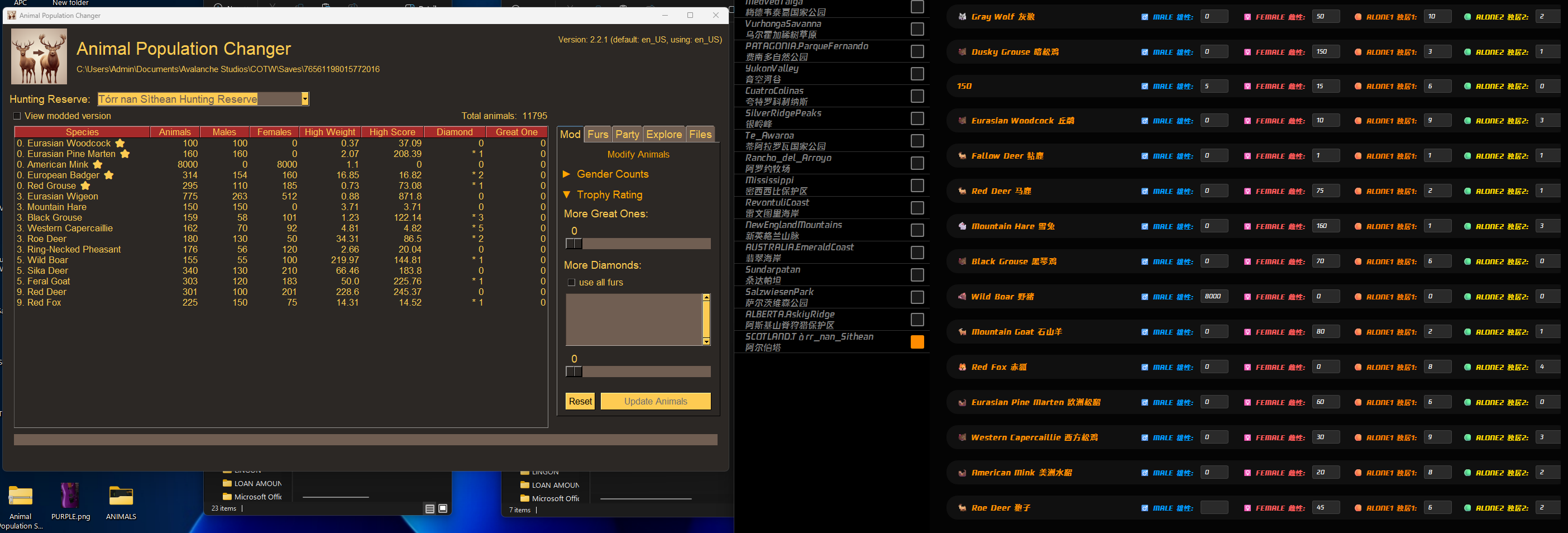
Task: Check the VurhongaSavanna reserve checkbox
Action: coord(917,28)
